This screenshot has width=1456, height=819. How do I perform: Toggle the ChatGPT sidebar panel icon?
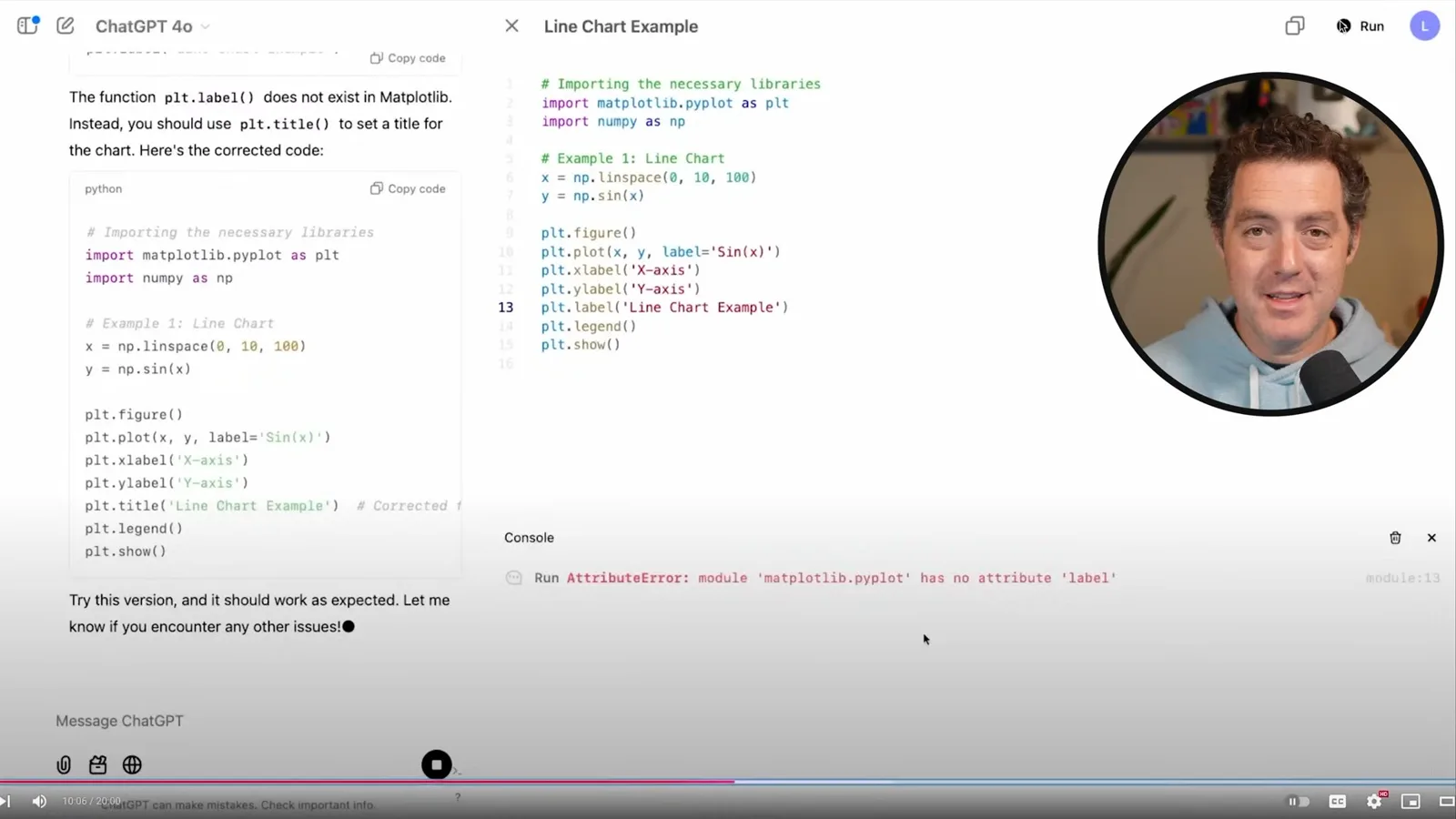click(27, 25)
